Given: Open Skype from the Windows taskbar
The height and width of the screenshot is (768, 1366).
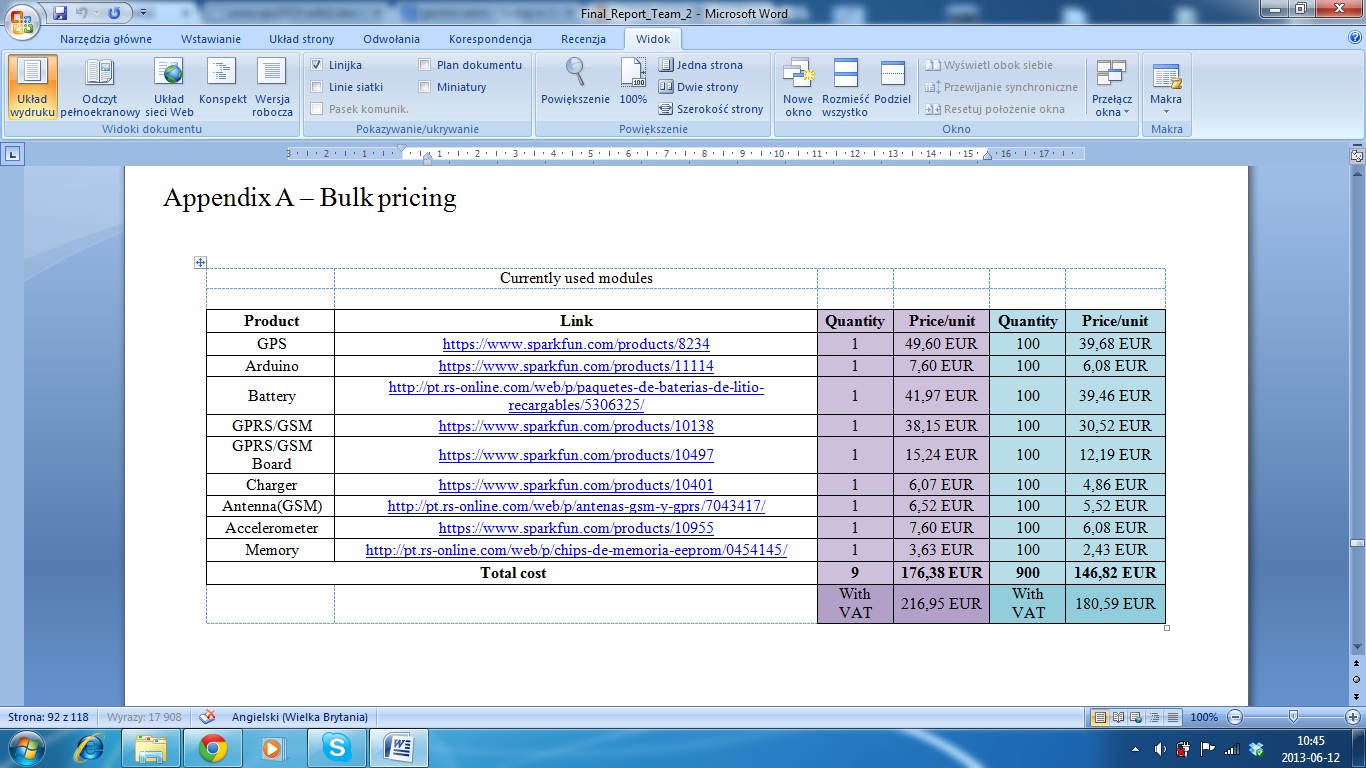Looking at the screenshot, I should (x=337, y=747).
